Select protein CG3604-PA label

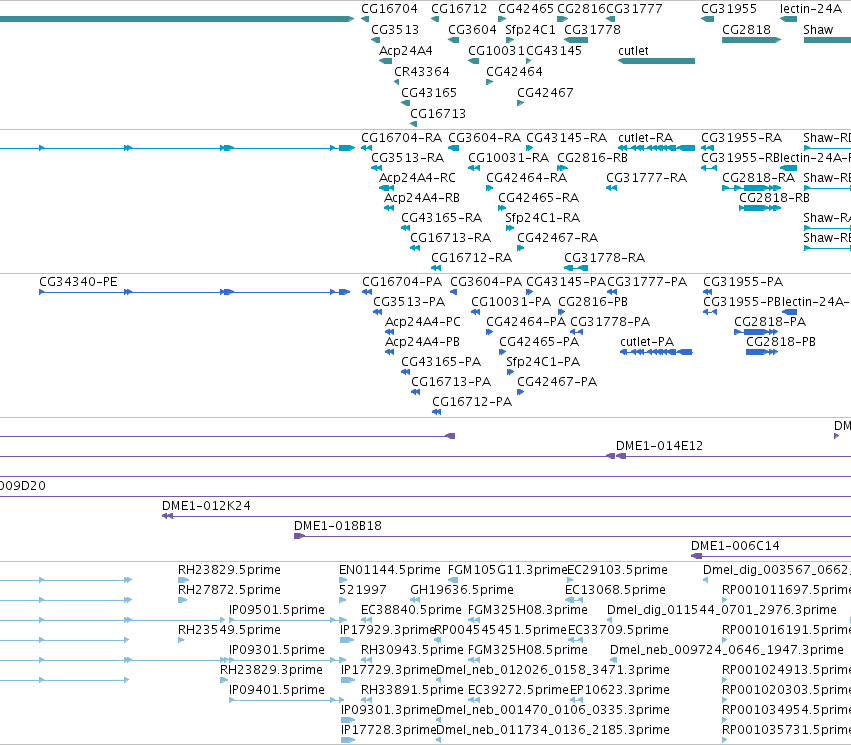[486, 282]
